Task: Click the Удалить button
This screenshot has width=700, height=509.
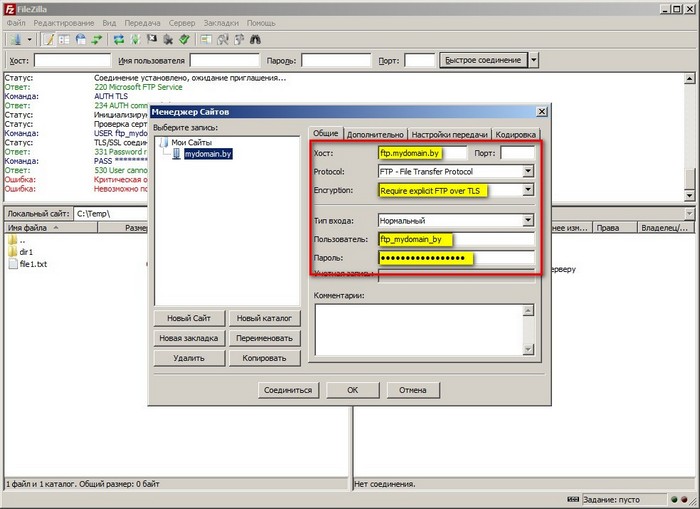Action: click(x=189, y=358)
